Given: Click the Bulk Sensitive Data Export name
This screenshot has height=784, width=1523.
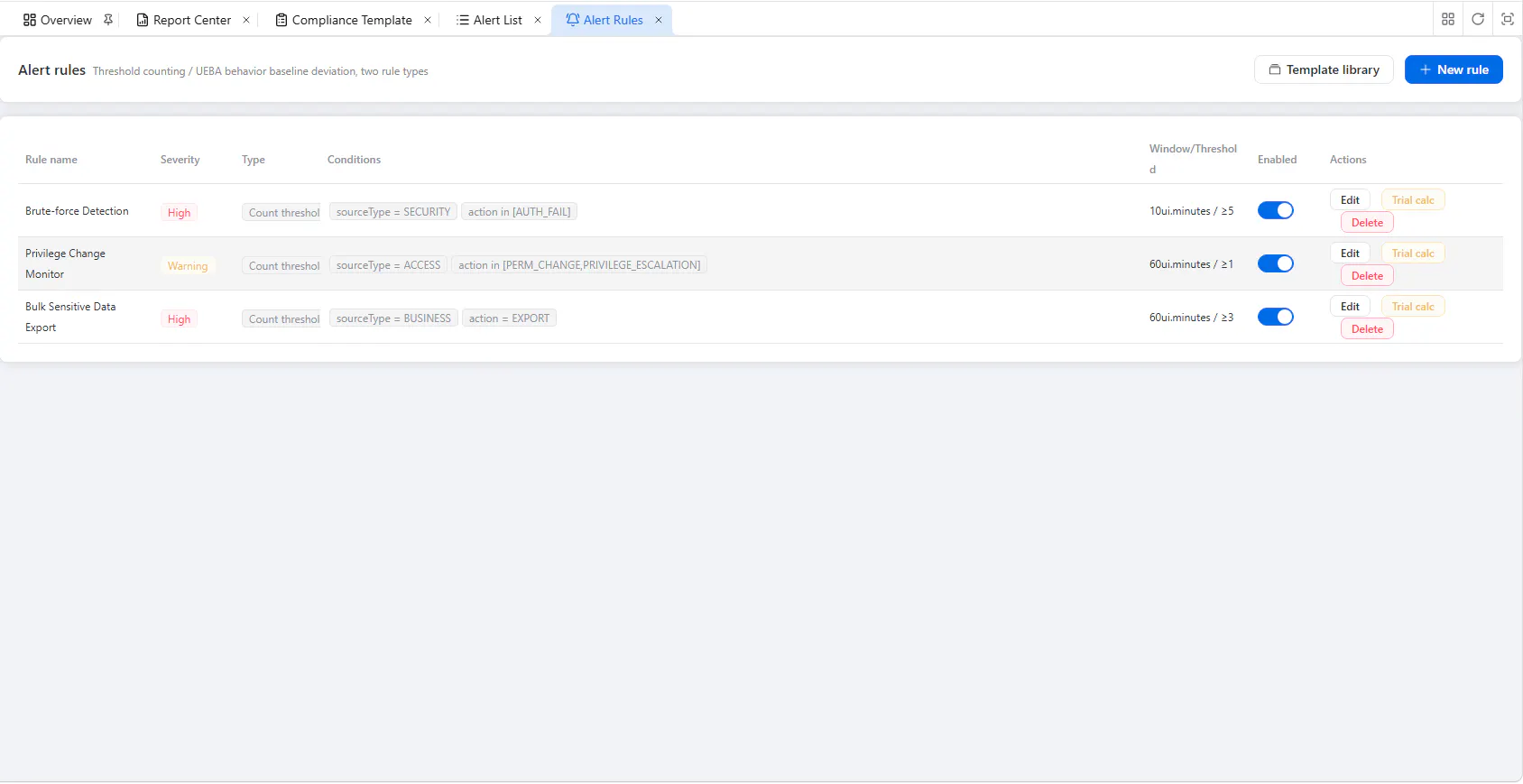Looking at the screenshot, I should tap(70, 317).
